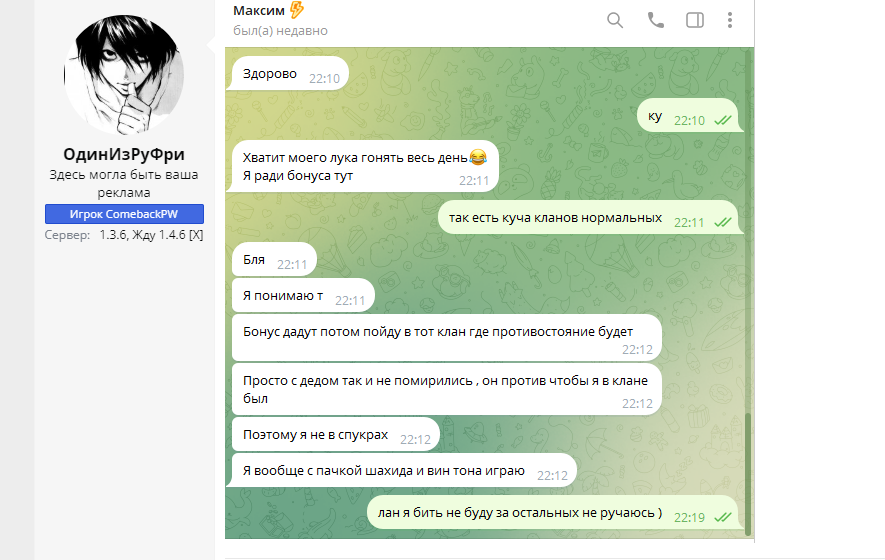Image resolution: width=885 pixels, height=560 pixels.
Task: Start a voice call with Максим
Action: pyautogui.click(x=655, y=20)
